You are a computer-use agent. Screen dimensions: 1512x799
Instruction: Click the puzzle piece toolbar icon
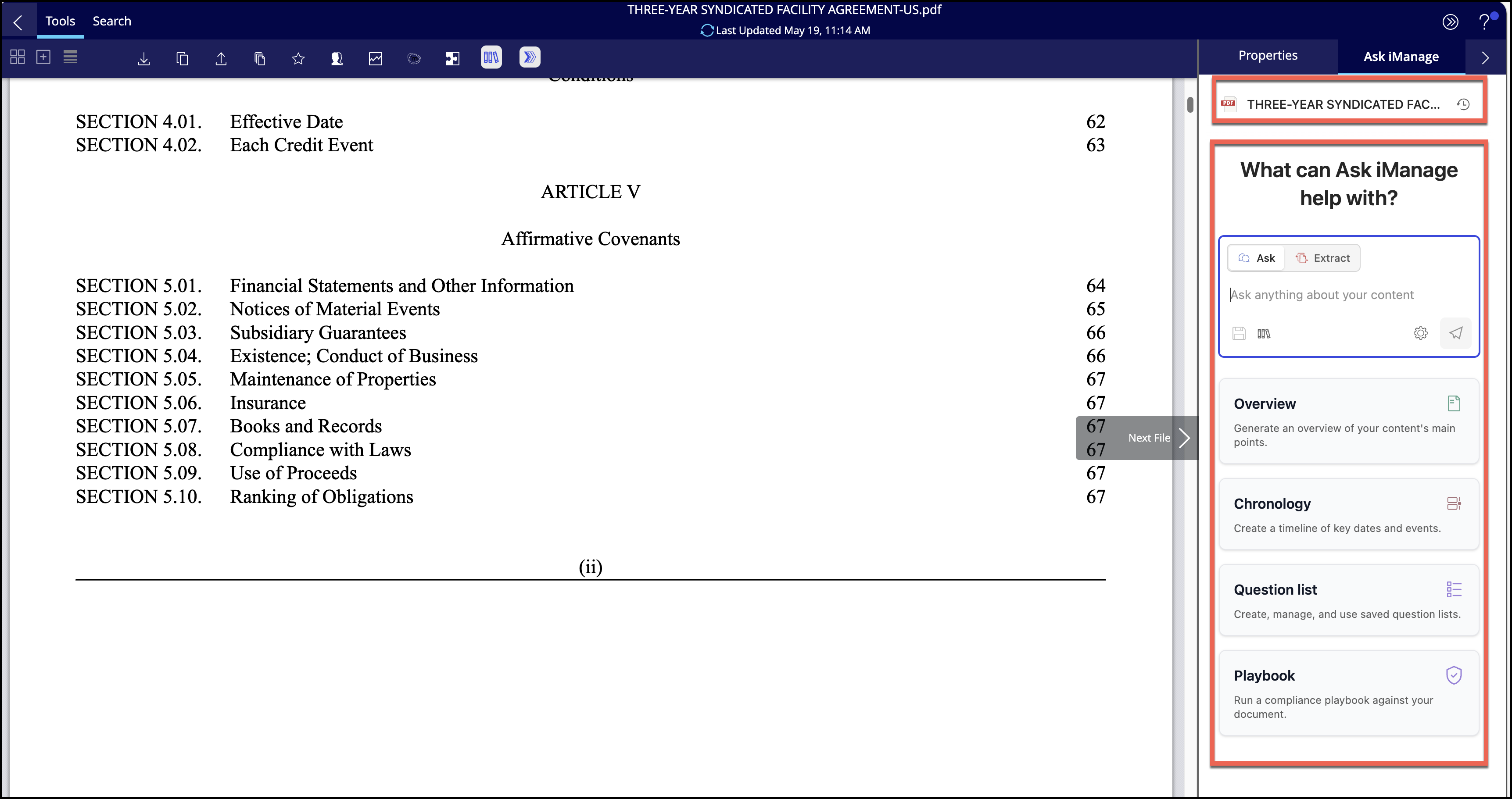[x=452, y=58]
